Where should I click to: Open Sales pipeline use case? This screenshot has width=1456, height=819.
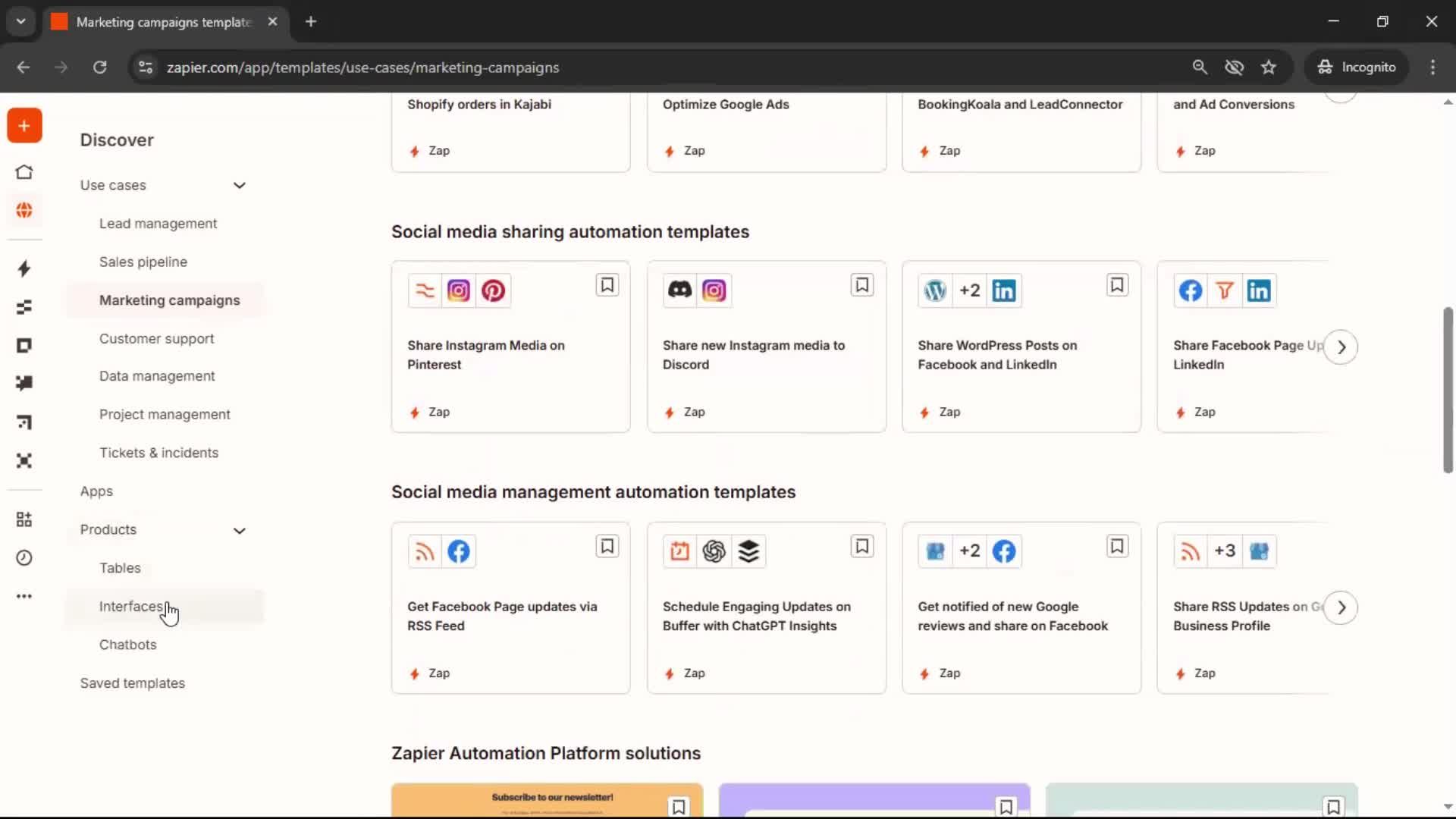[143, 262]
